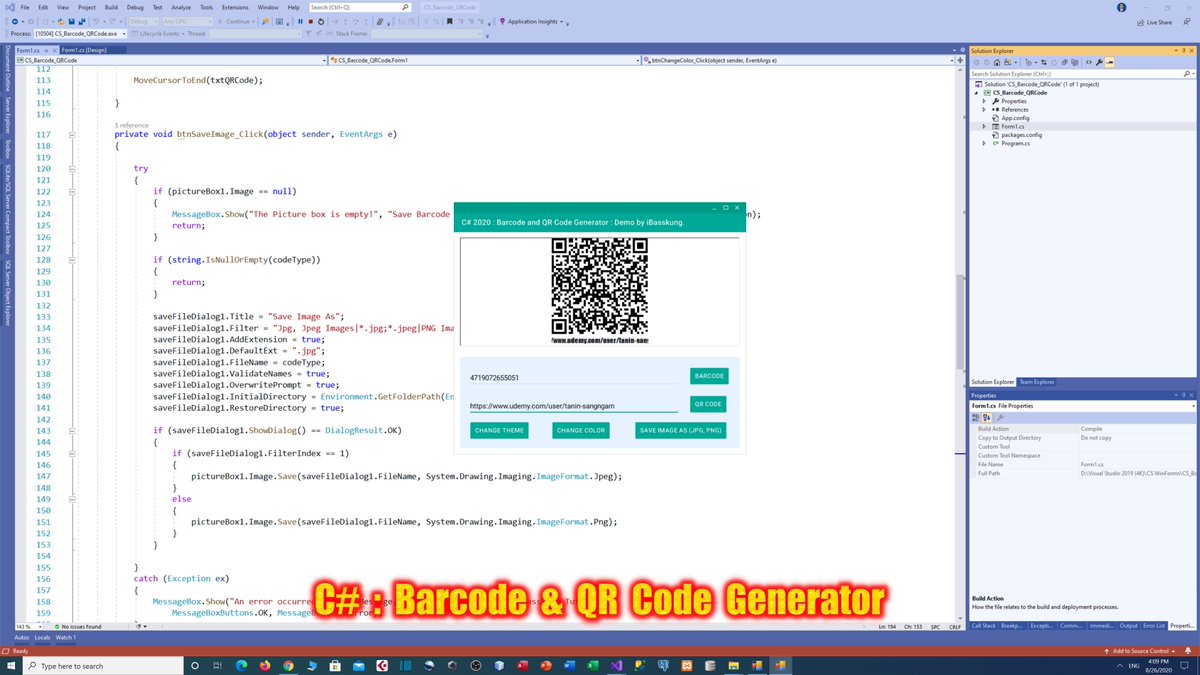Viewport: 1200px width, 675px height.
Task: Select App.config in Solution Explorer
Action: pos(1015,118)
